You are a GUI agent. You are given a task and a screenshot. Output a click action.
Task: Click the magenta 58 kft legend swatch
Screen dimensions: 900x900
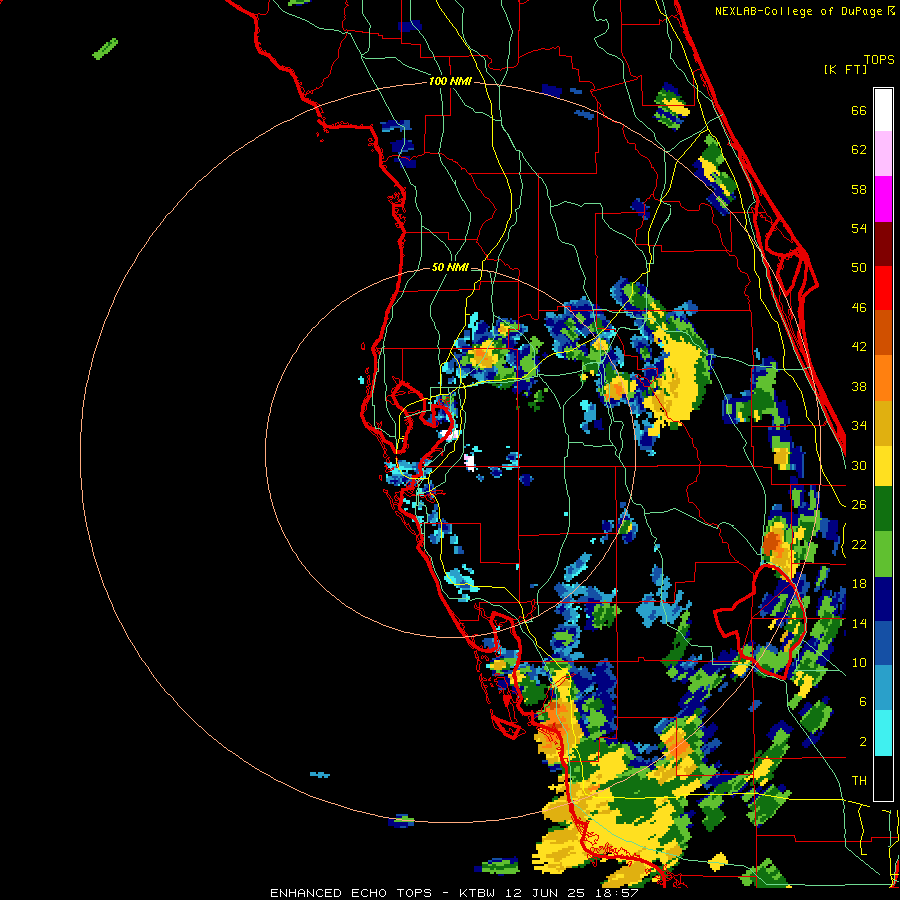pyautogui.click(x=883, y=199)
